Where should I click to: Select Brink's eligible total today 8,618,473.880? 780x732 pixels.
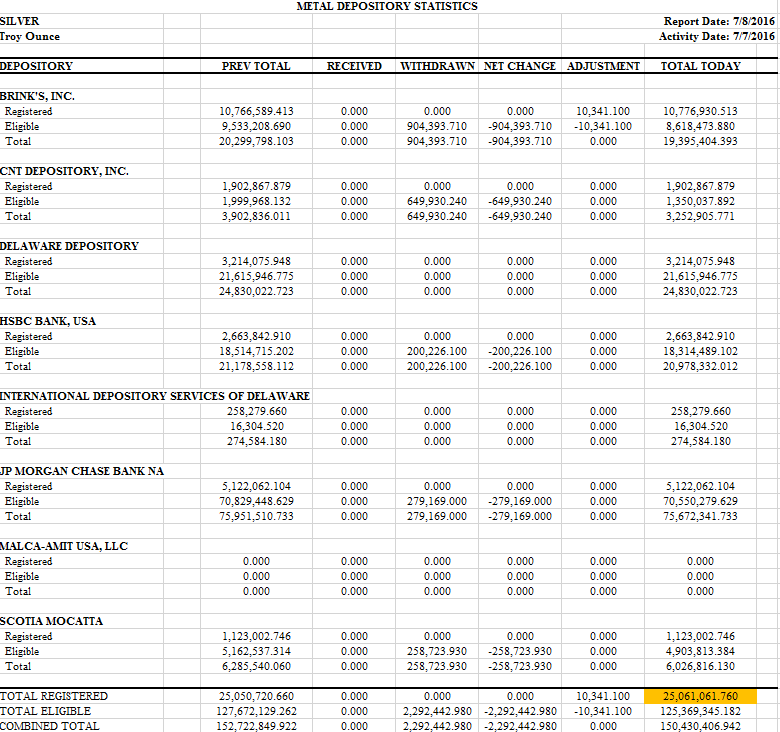click(700, 126)
